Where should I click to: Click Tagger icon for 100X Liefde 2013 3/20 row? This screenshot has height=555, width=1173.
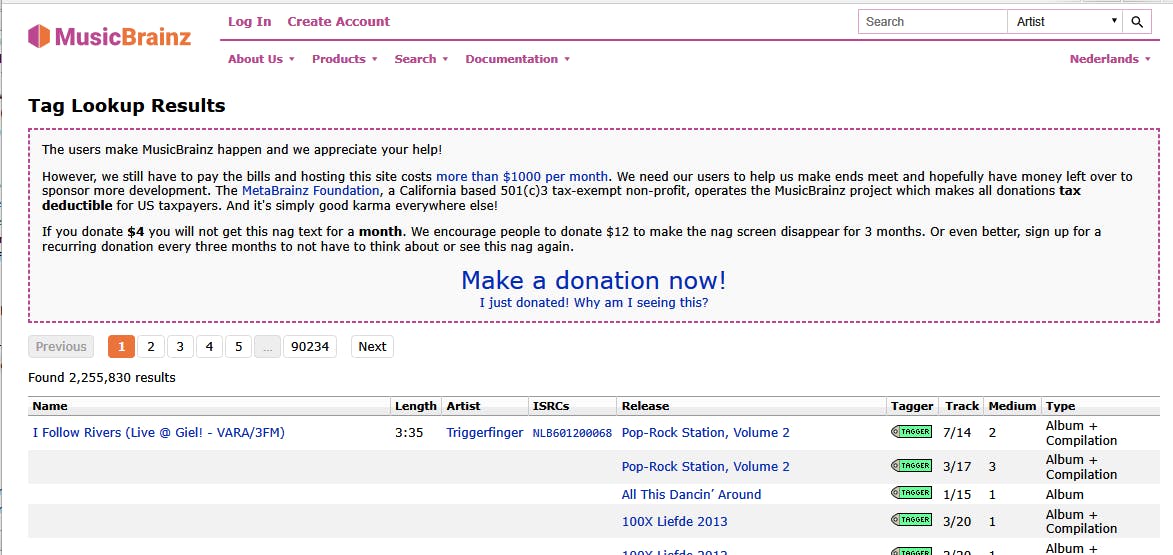pos(911,519)
